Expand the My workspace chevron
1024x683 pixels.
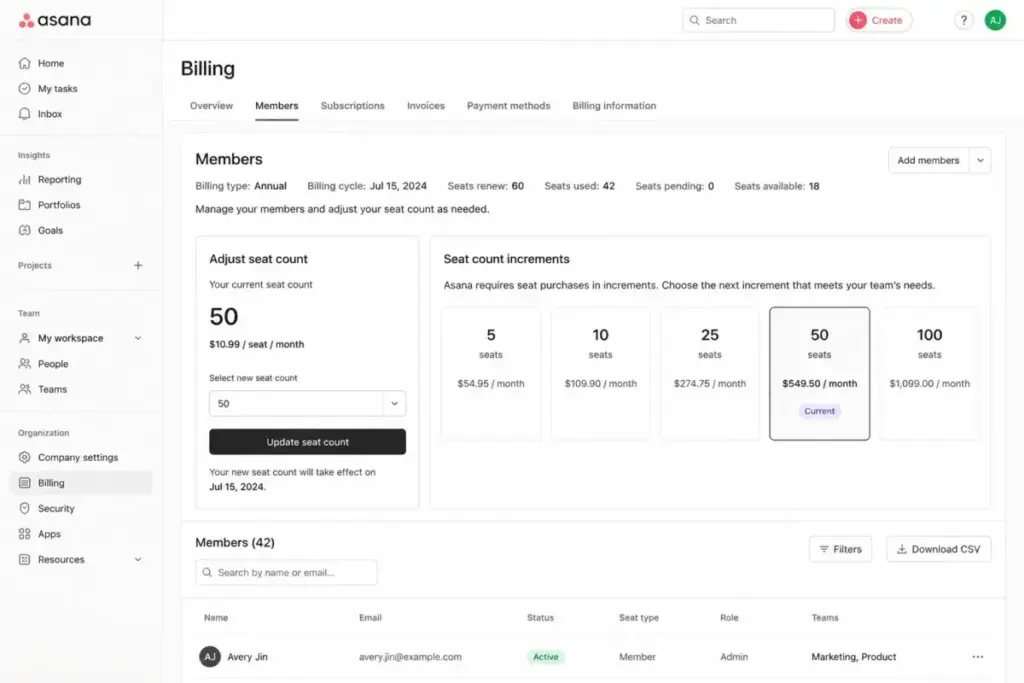coord(138,338)
